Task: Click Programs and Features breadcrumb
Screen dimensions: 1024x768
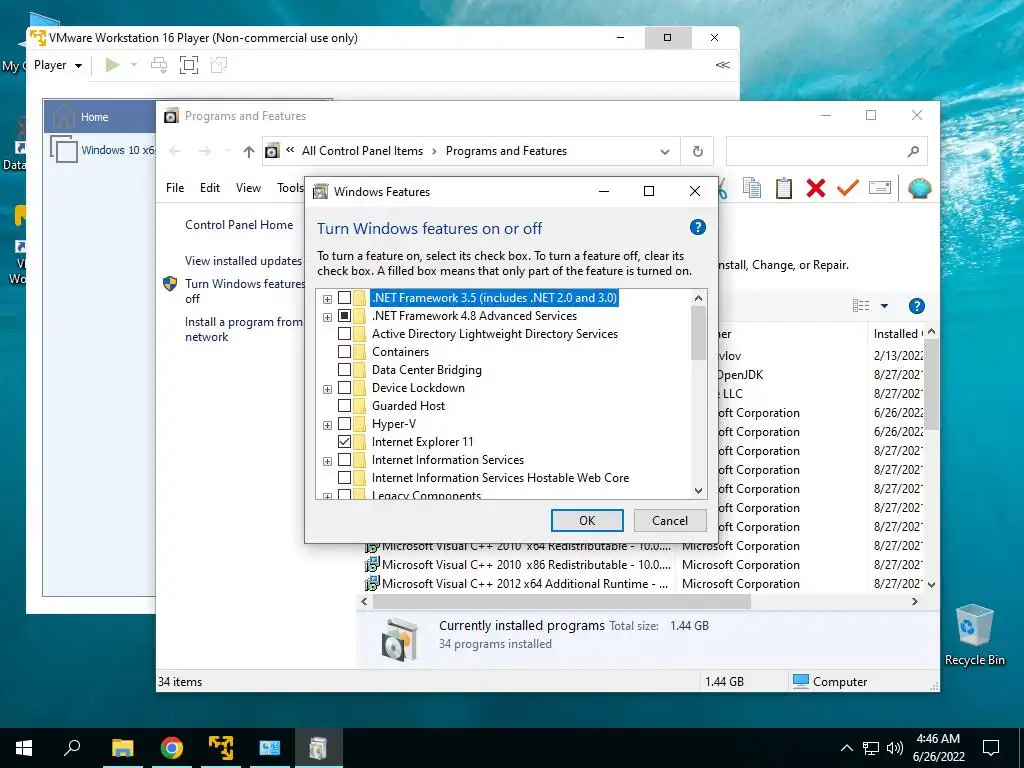Action: [506, 151]
